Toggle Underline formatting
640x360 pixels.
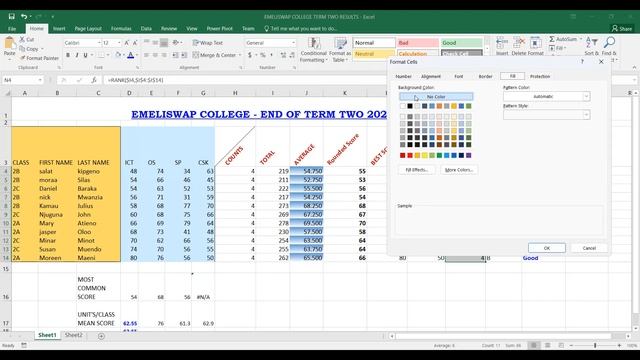tap(85, 55)
